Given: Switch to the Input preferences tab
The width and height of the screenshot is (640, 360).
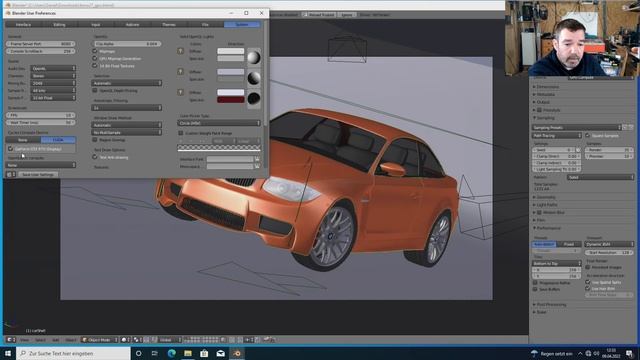Looking at the screenshot, I should 96,24.
